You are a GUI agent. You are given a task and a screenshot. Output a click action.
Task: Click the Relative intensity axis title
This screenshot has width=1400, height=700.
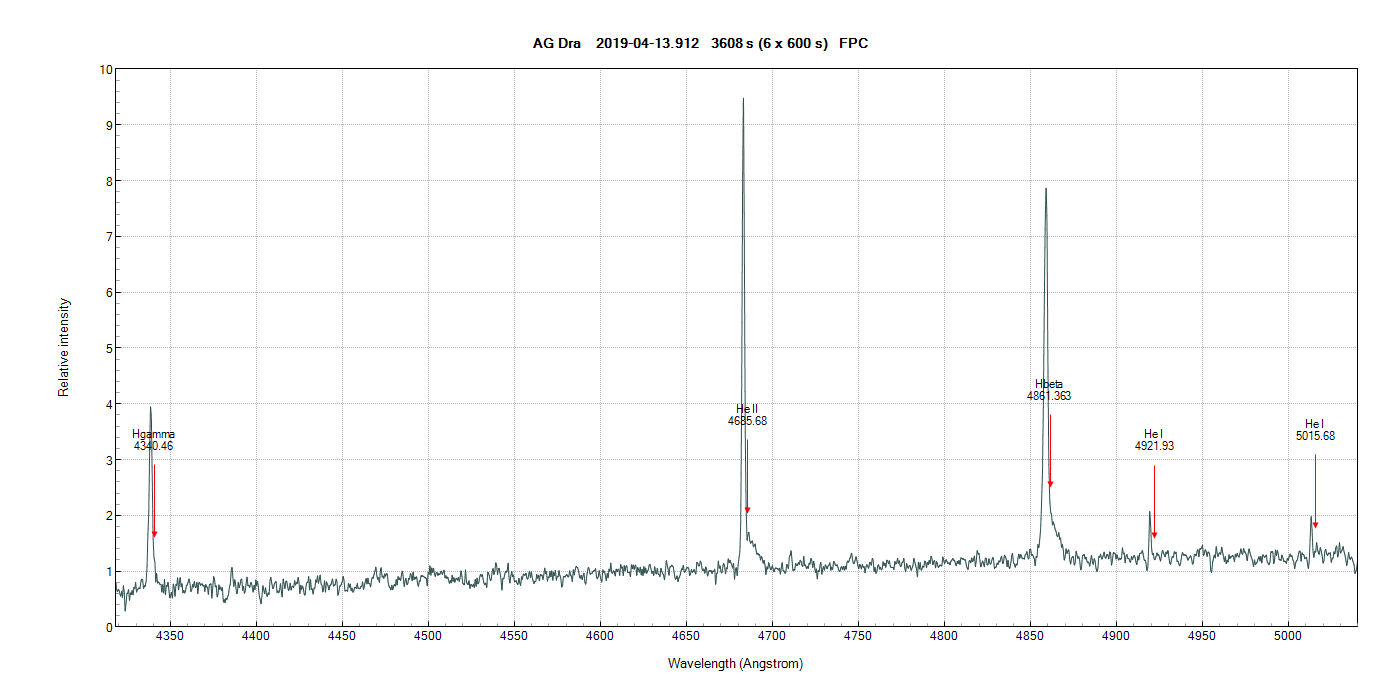point(64,347)
